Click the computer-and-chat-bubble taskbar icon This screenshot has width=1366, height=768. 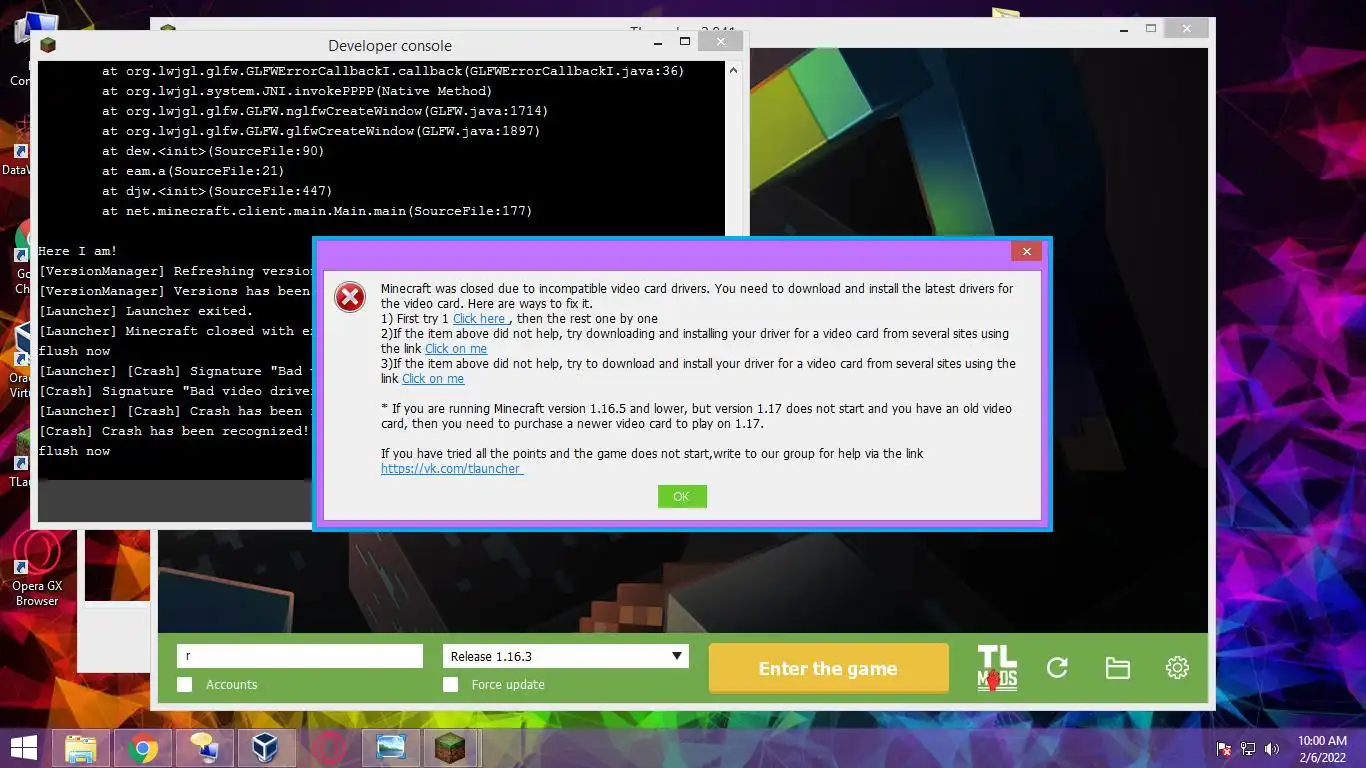(x=204, y=748)
